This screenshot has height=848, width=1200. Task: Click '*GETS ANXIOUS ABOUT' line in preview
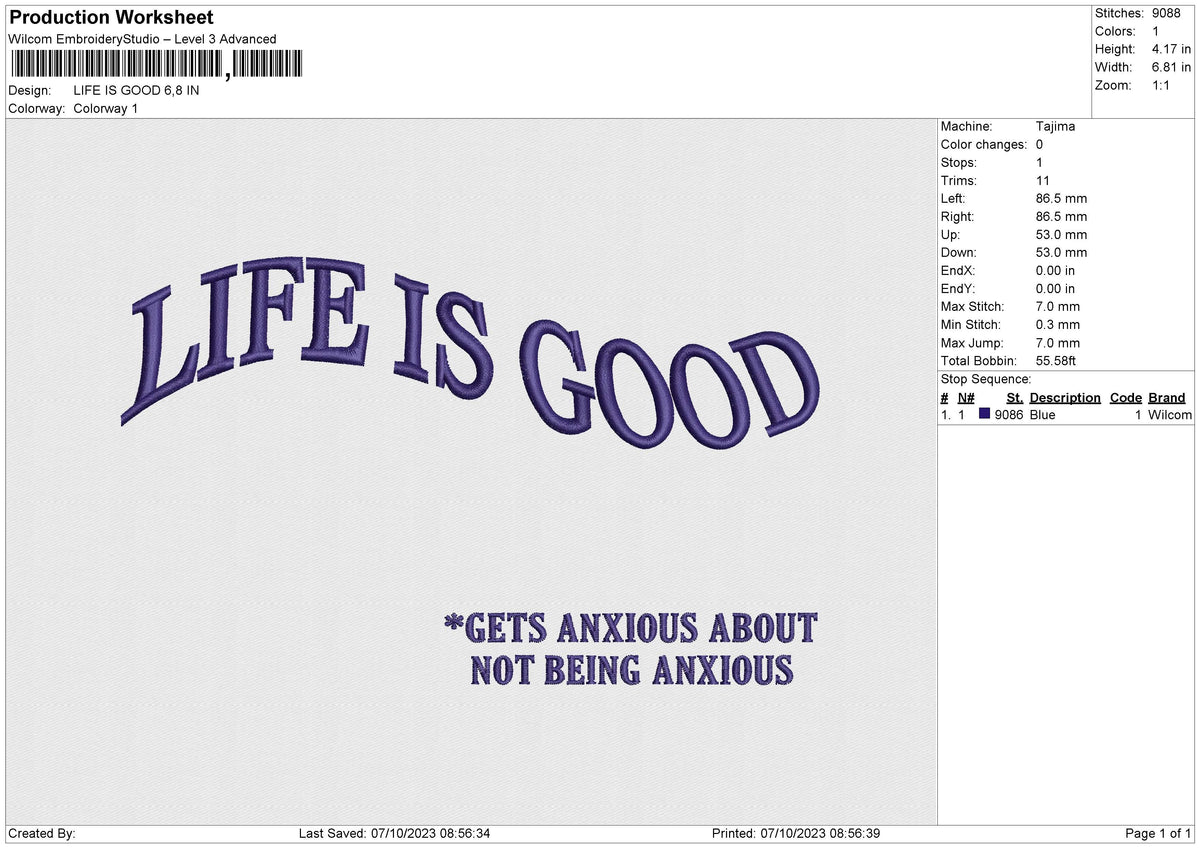630,628
